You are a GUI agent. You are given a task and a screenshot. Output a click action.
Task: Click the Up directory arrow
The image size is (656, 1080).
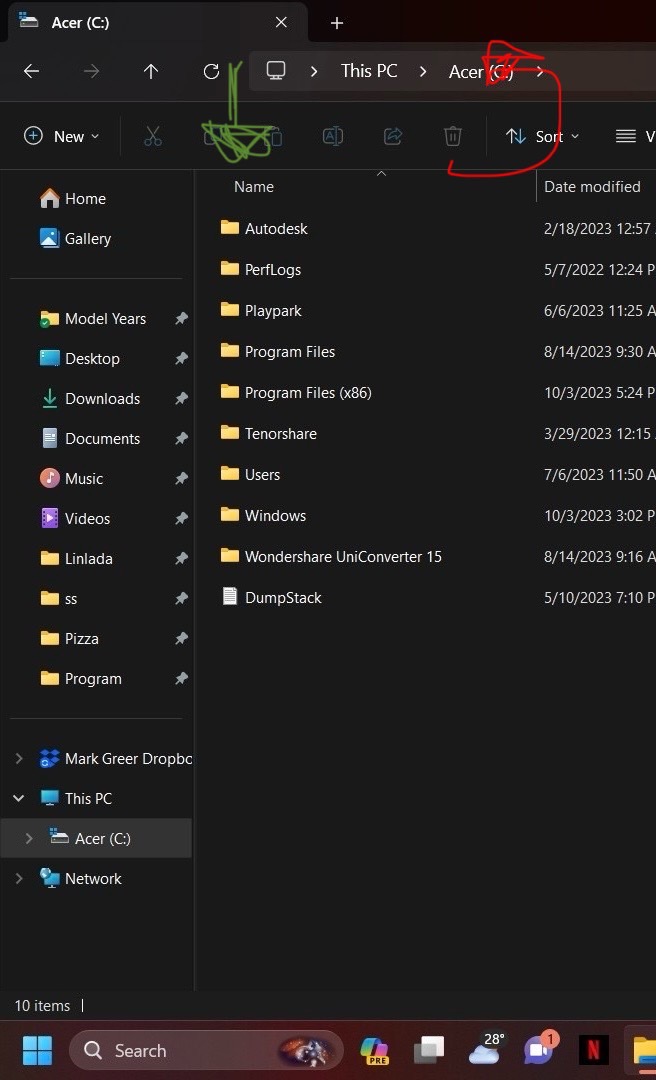151,71
